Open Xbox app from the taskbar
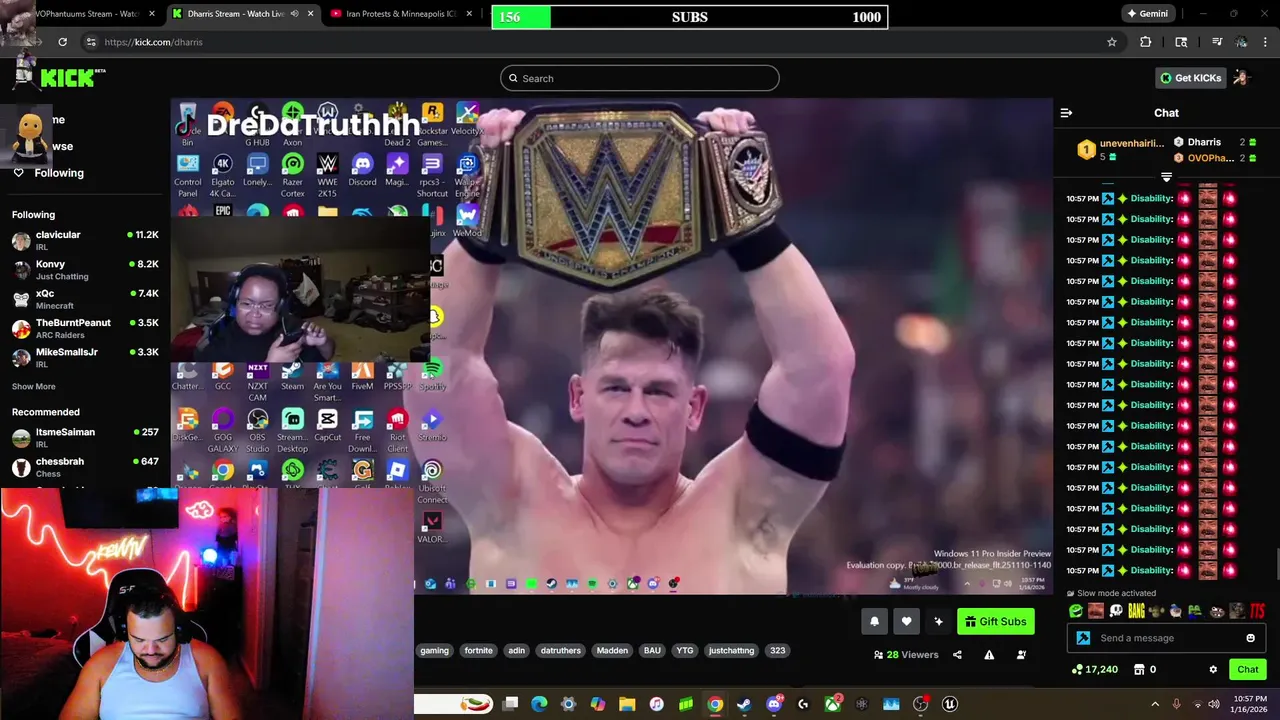 coord(832,704)
